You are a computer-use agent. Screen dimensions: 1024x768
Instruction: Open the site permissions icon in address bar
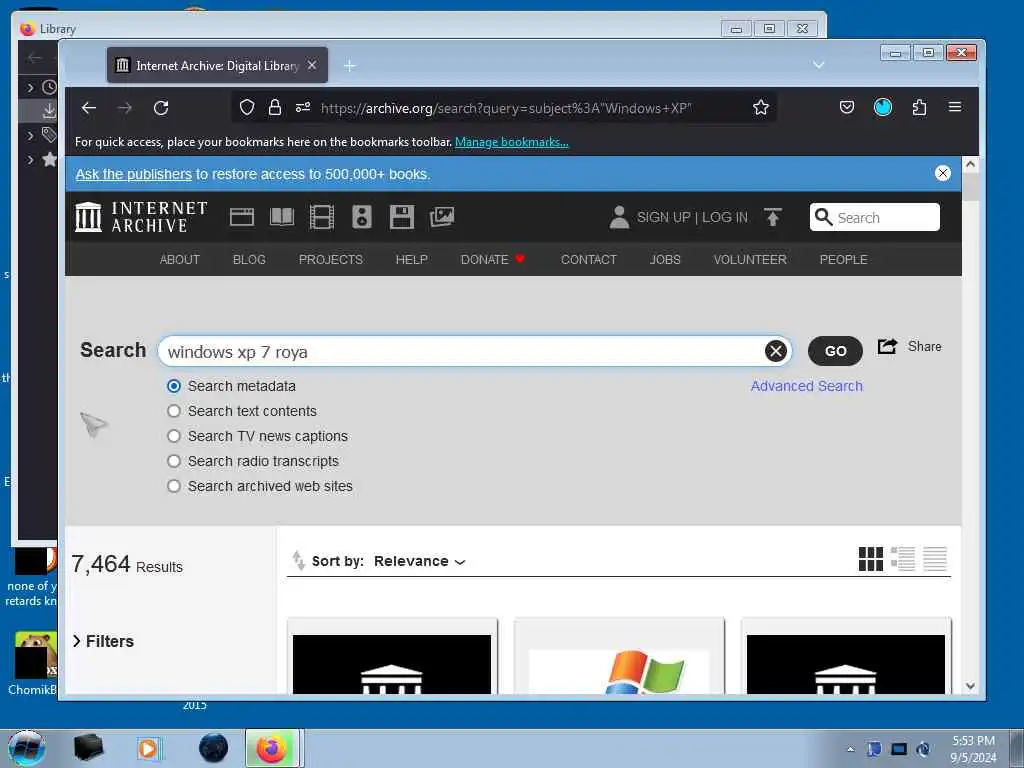(303, 107)
